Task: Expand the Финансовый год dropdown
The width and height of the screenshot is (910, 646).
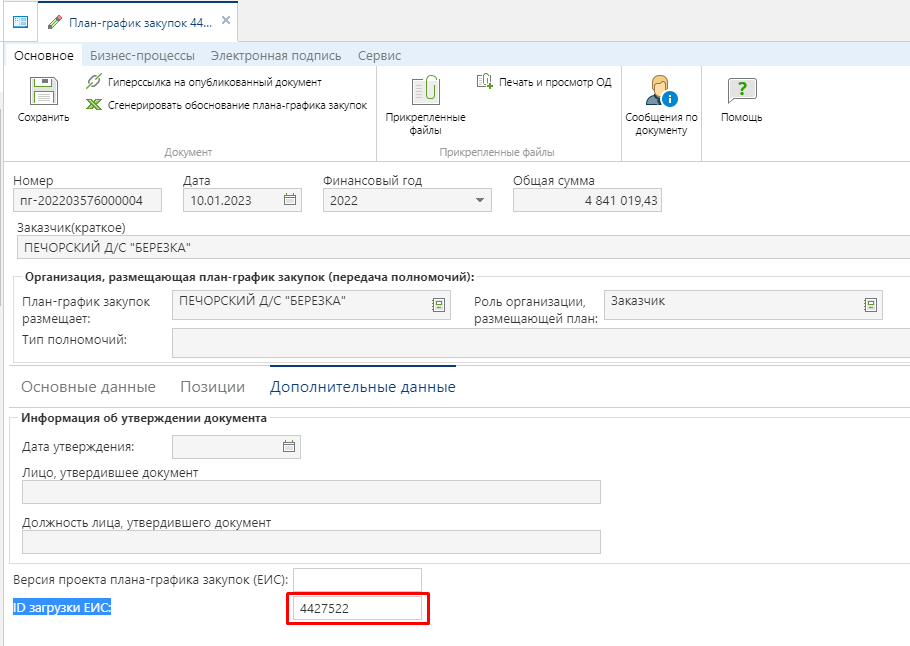Action: point(478,200)
